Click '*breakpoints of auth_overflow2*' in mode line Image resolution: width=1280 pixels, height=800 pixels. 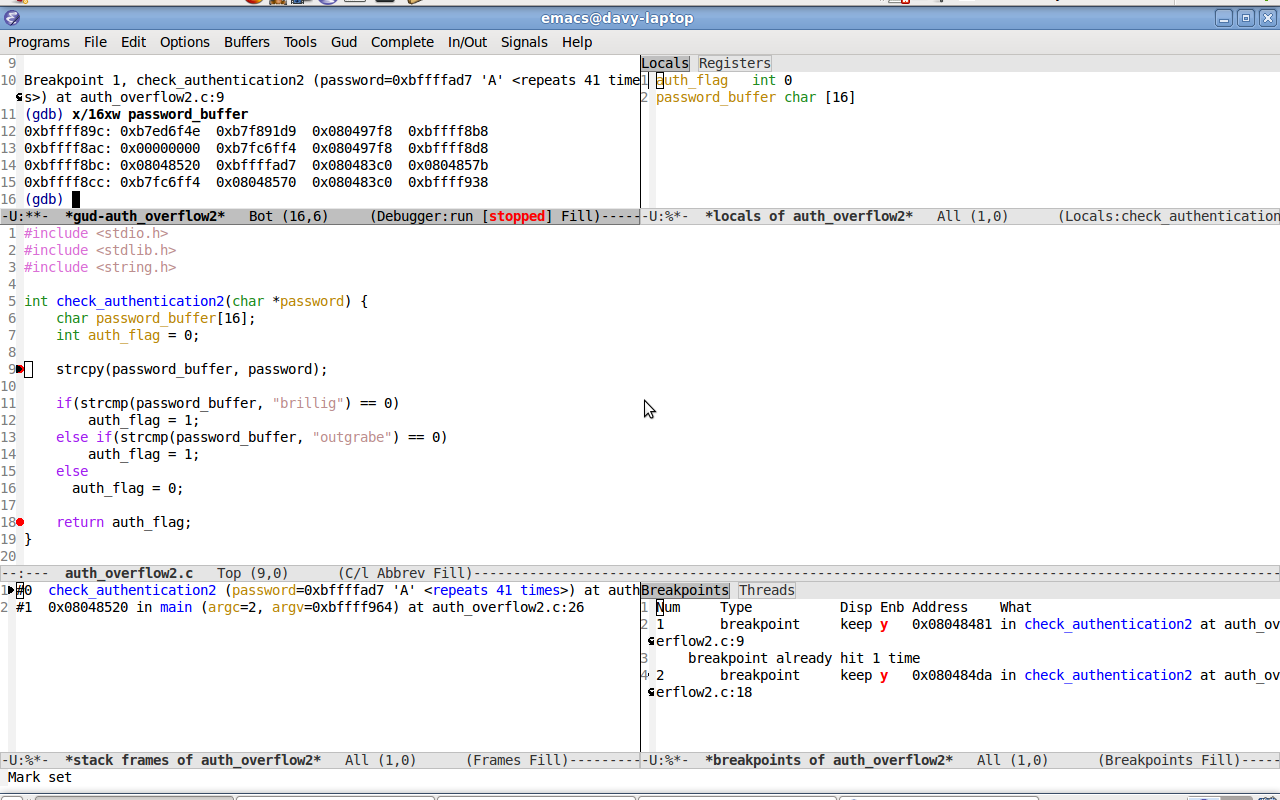click(x=829, y=760)
